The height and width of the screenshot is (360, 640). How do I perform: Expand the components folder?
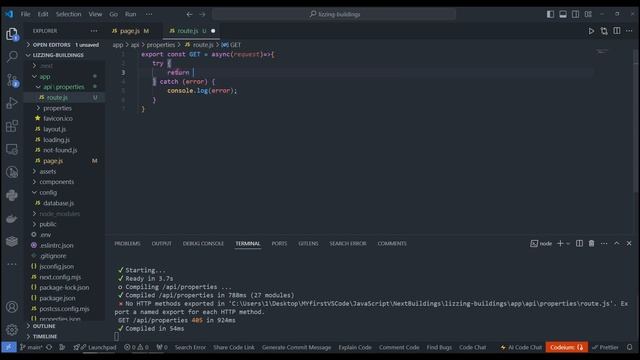63,182
